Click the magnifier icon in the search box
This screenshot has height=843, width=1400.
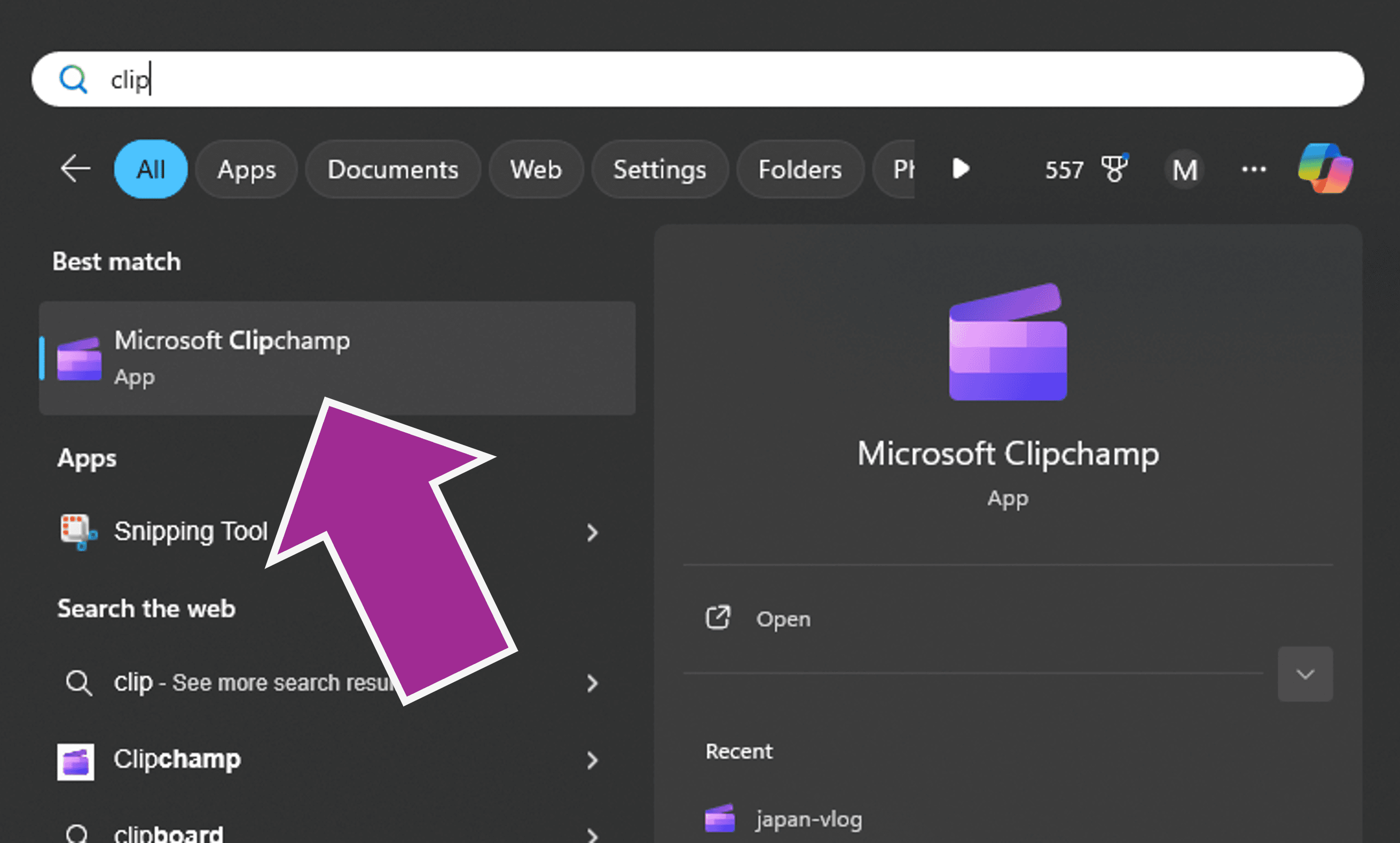pos(73,79)
